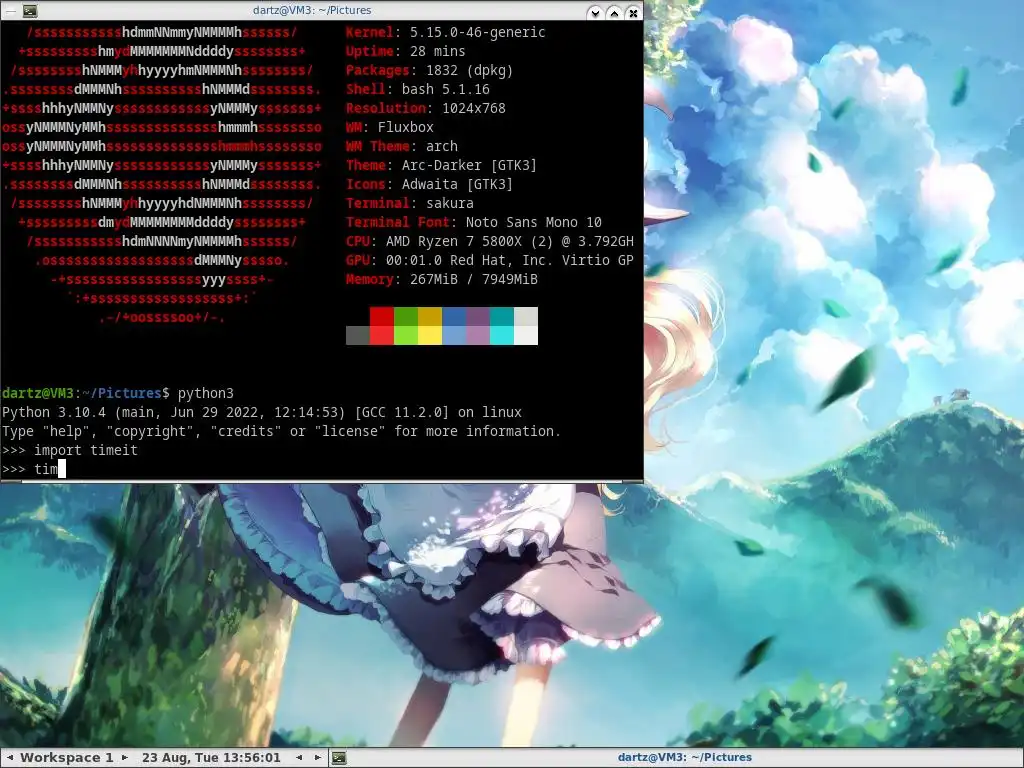
Task: Click the 'Shell: bash 5.1.16' line
Action: [417, 89]
